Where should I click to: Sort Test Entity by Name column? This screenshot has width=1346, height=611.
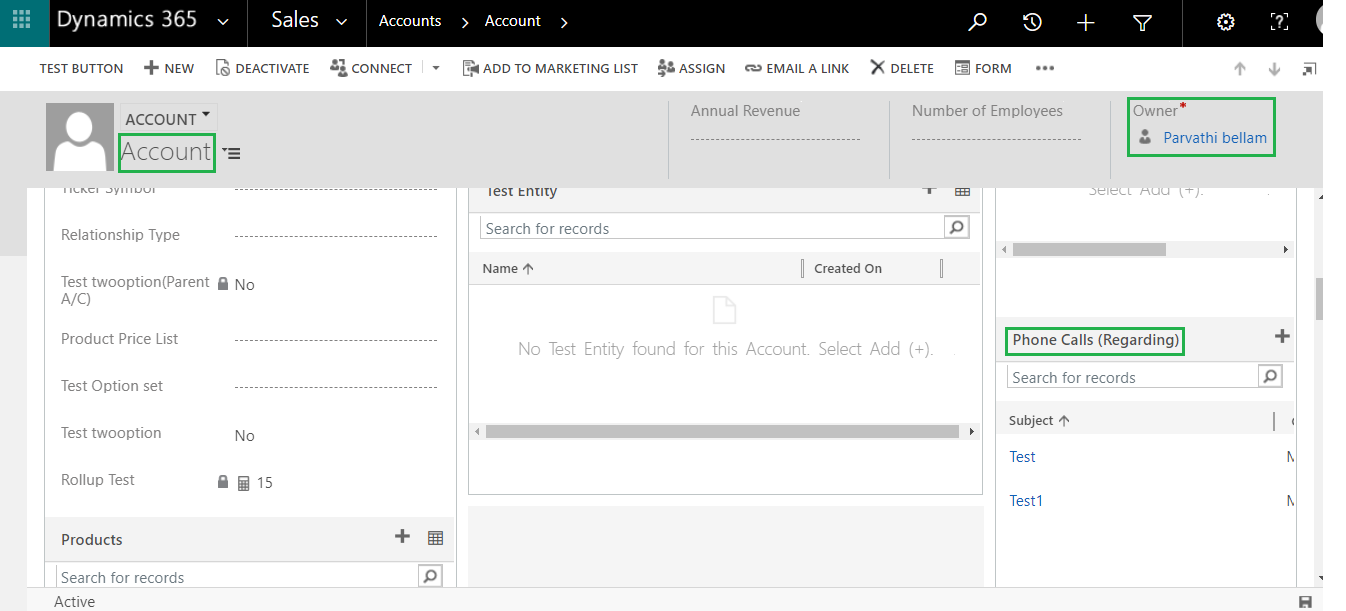pos(508,268)
